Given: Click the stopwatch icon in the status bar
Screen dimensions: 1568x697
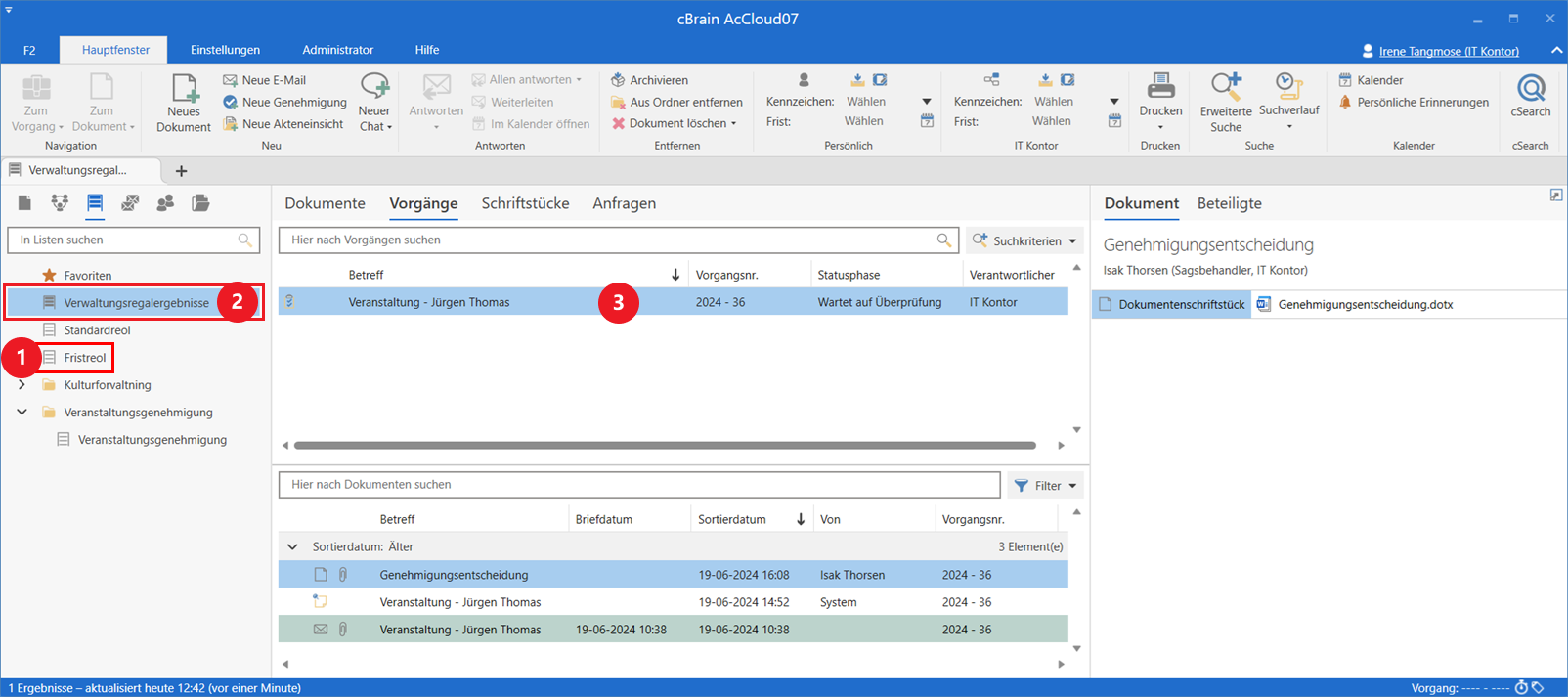Looking at the screenshot, I should click(1521, 688).
